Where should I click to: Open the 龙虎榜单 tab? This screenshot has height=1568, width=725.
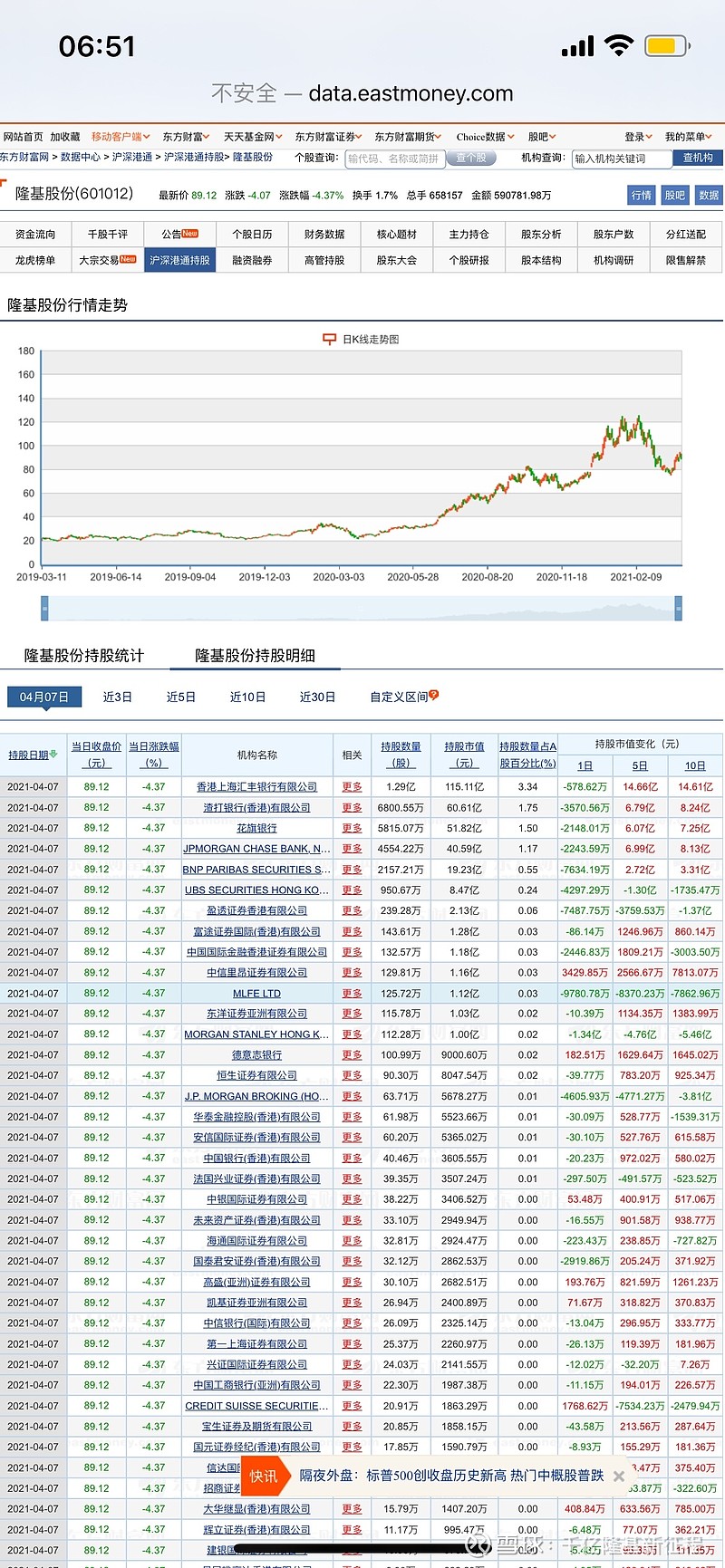tap(35, 260)
